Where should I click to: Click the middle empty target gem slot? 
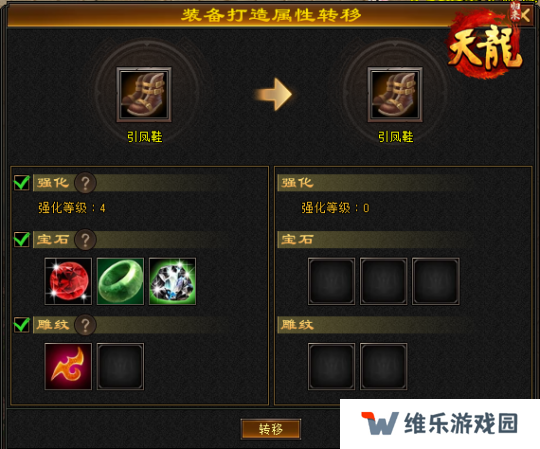click(383, 281)
